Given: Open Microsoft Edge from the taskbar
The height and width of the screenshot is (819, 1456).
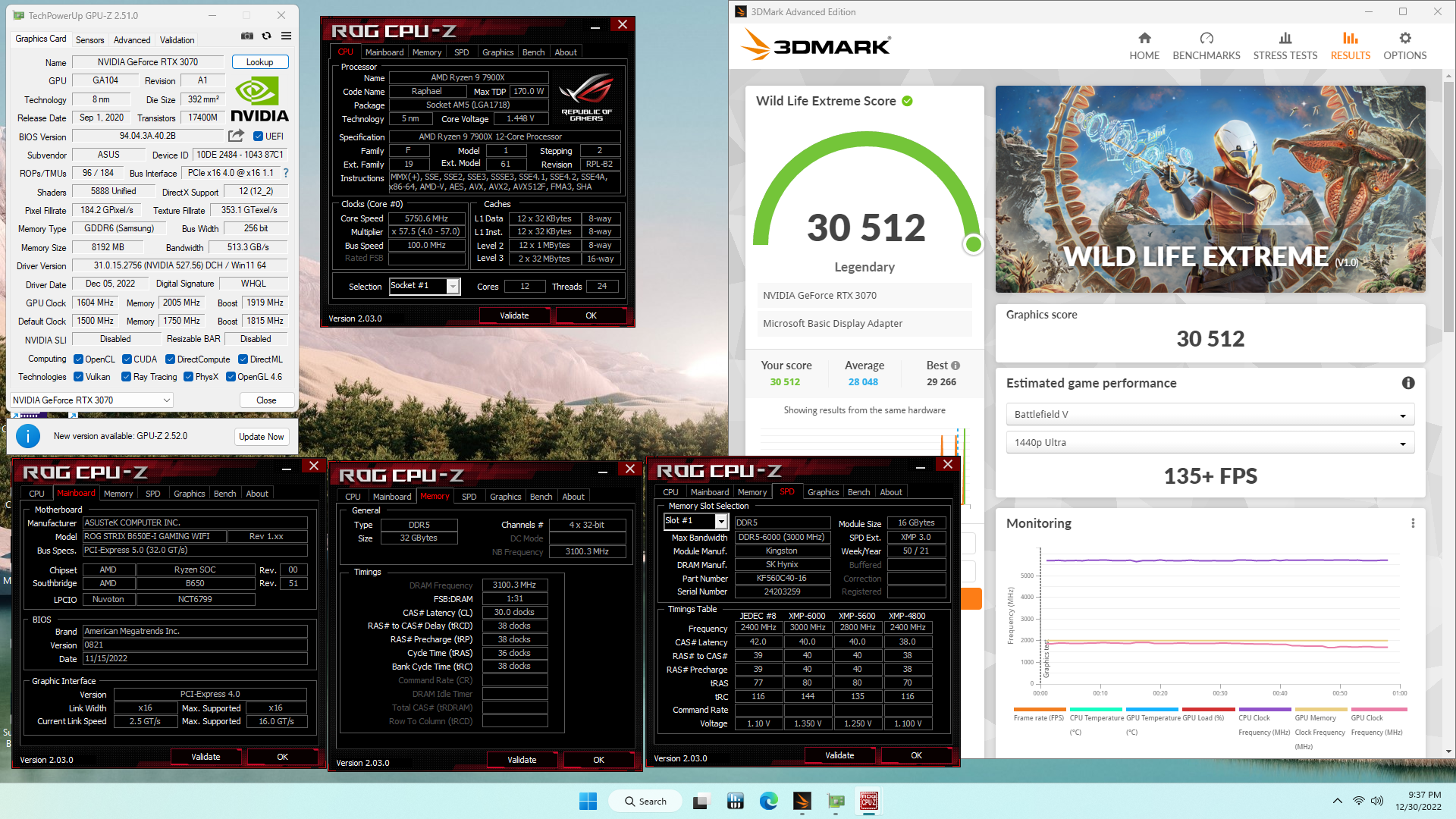Looking at the screenshot, I should 769,802.
